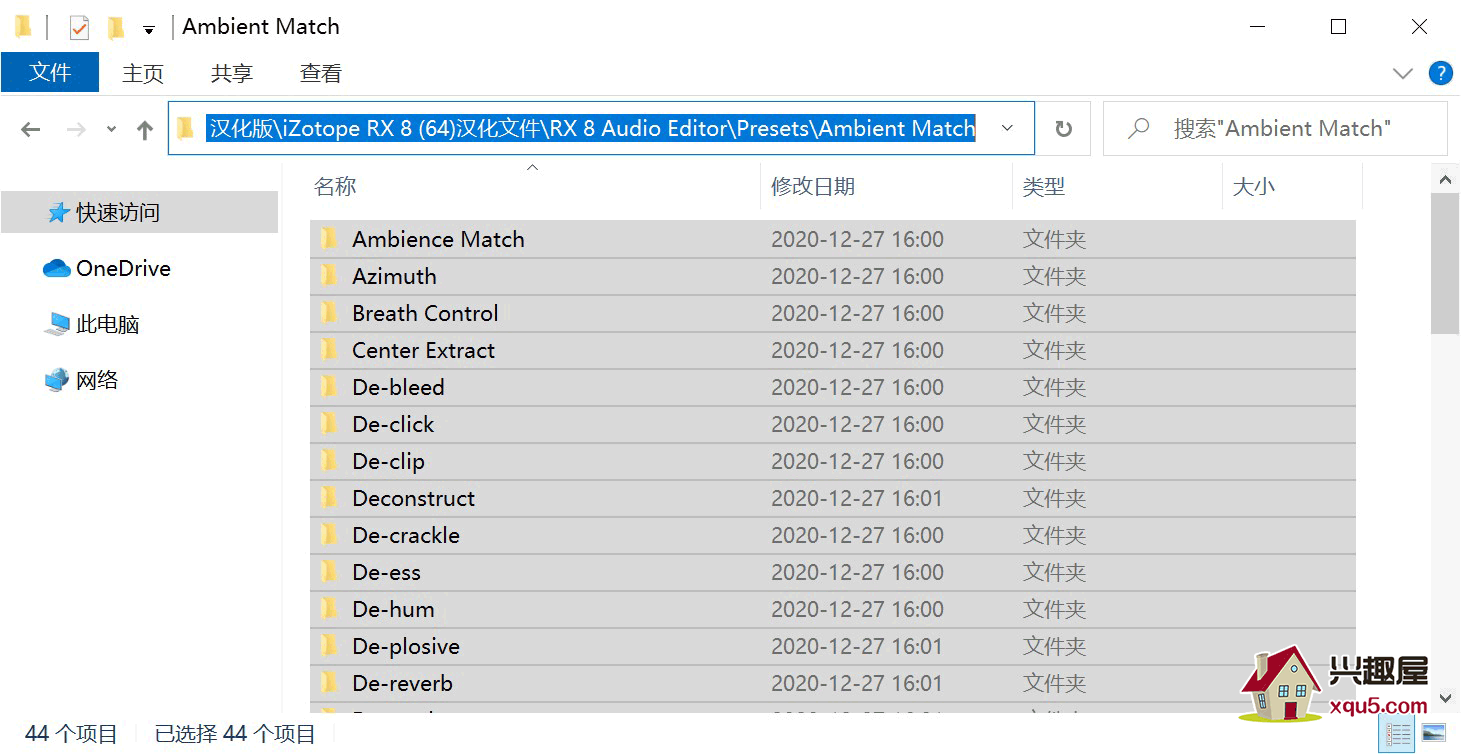Switch to the 查看 ribbon tab

pyautogui.click(x=321, y=73)
